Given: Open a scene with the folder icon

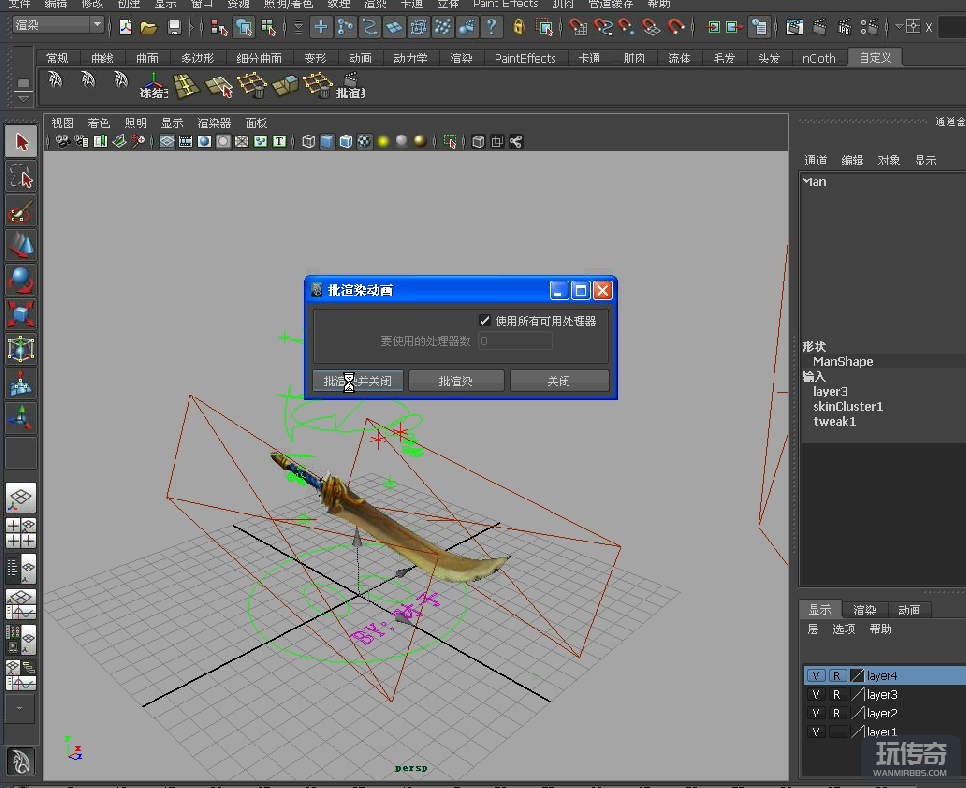Looking at the screenshot, I should pos(148,27).
